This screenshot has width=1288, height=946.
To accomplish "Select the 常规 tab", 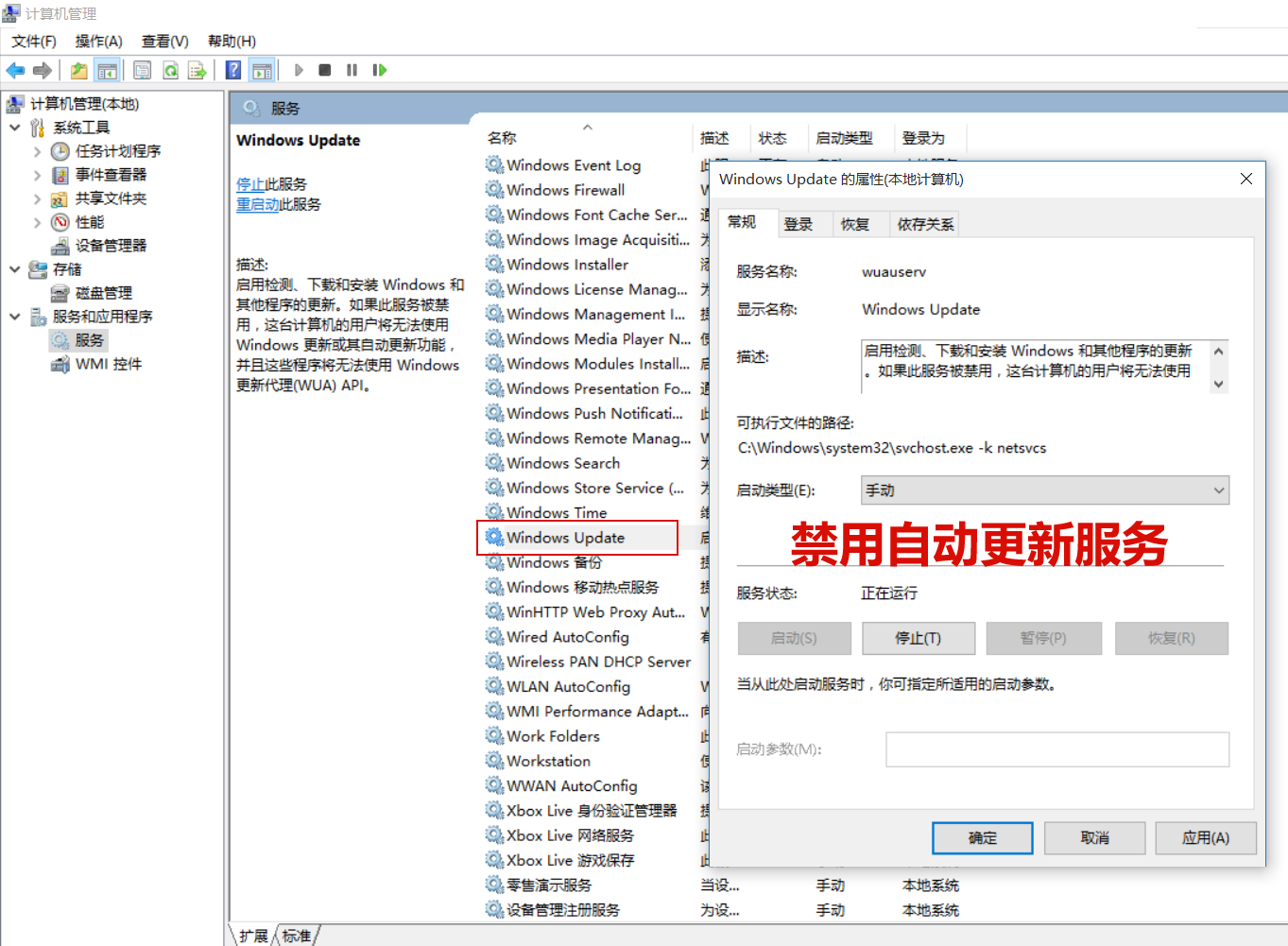I will coord(742,222).
